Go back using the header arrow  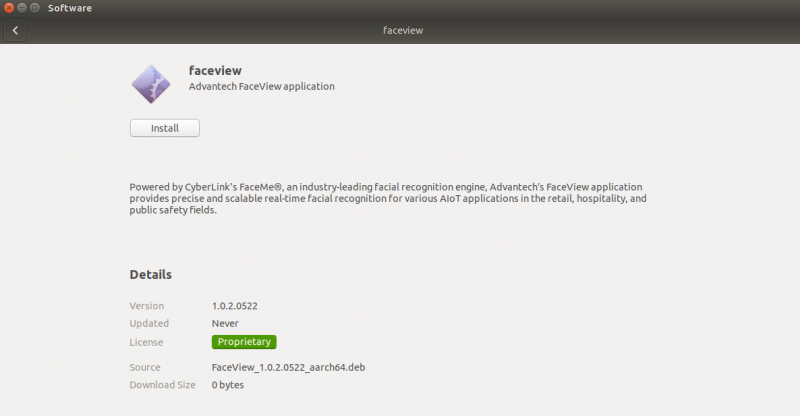[x=15, y=30]
